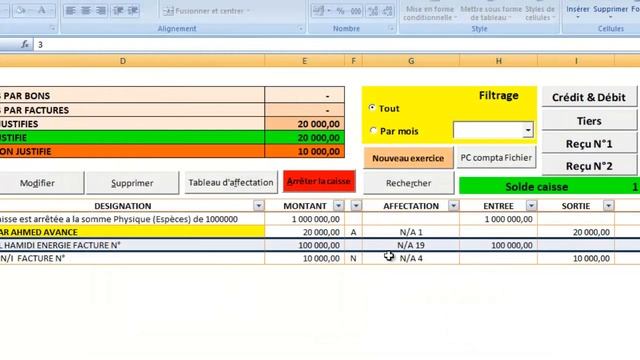Screen dimensions: 640x360
Task: Open the DESIGNATION column filter arrow
Action: click(x=258, y=206)
